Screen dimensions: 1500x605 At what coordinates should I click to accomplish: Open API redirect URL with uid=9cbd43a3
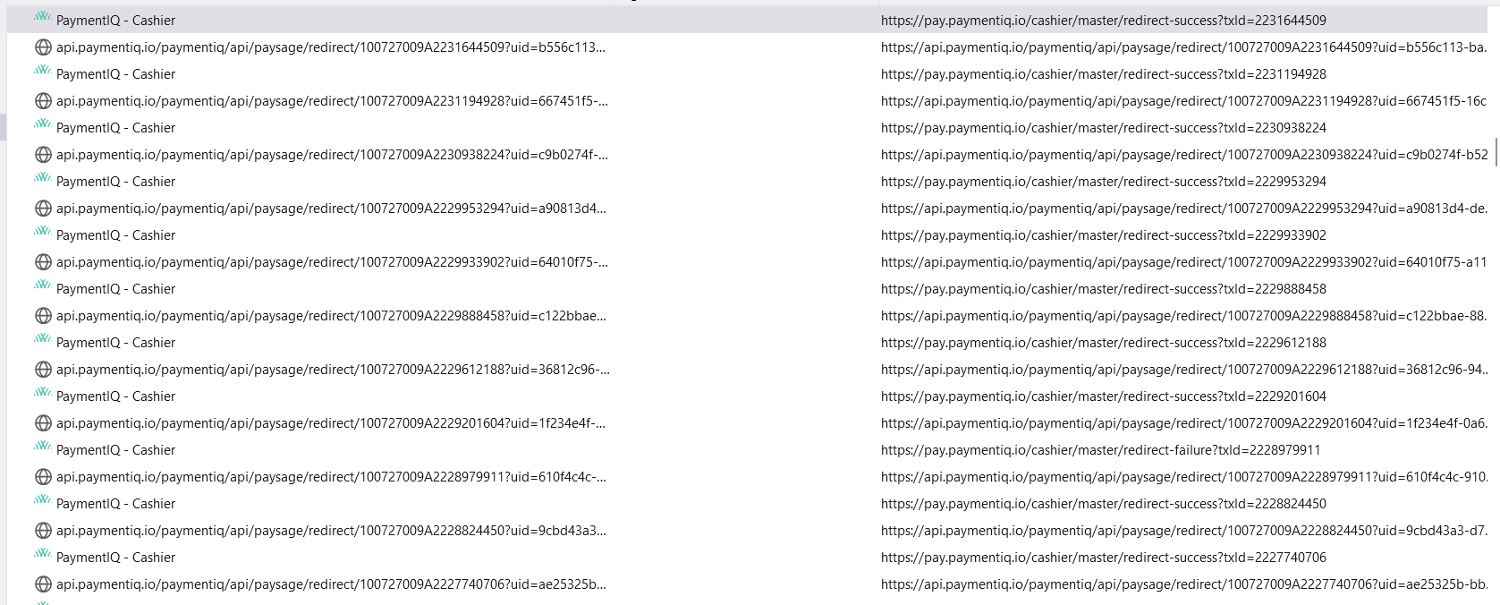pos(1185,530)
